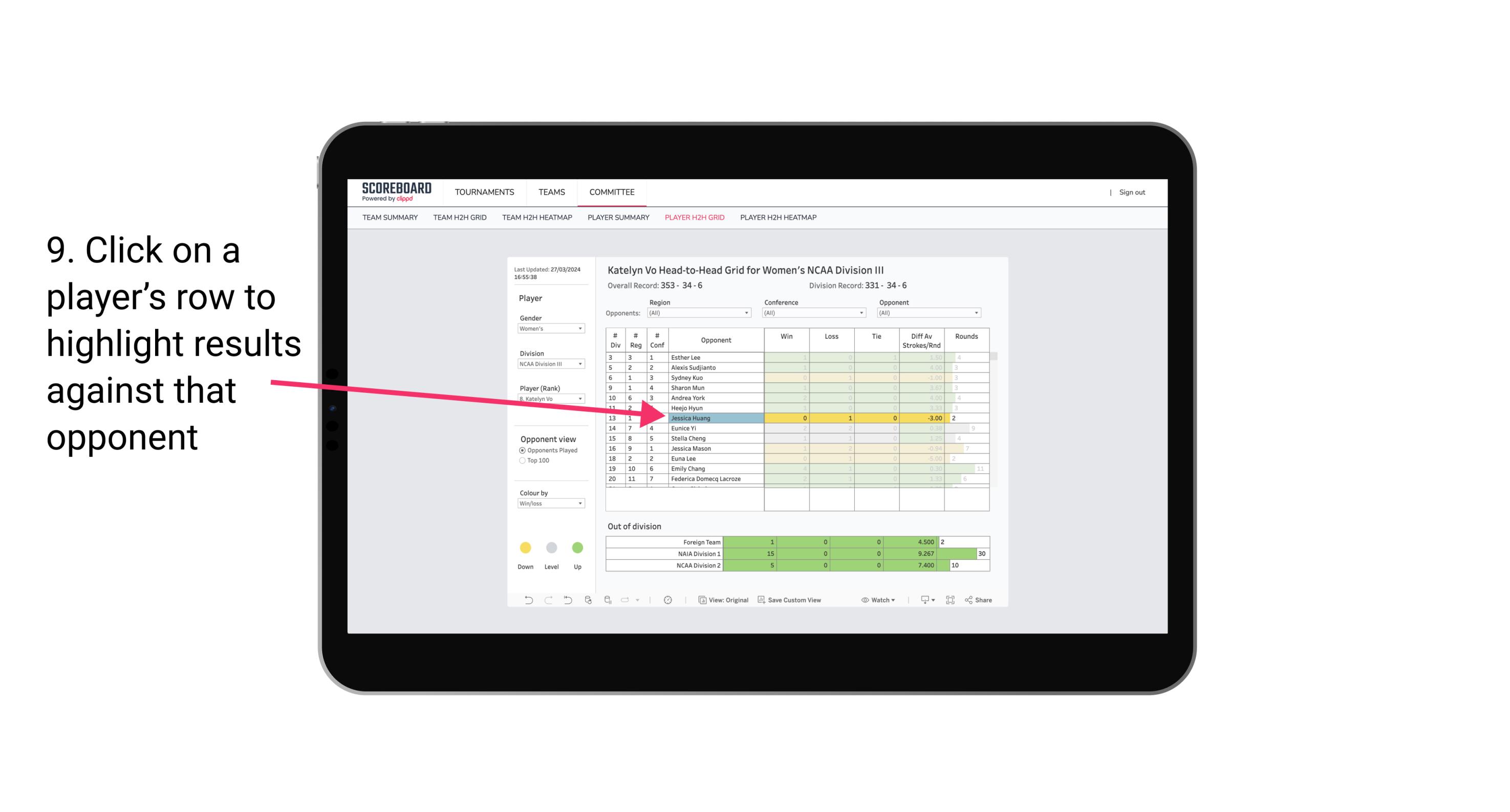Select Opponents Played radio button
The image size is (1510, 812).
(x=521, y=451)
